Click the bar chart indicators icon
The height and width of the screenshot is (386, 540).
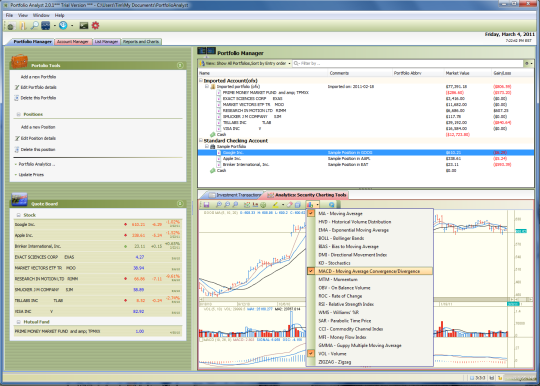click(310, 205)
